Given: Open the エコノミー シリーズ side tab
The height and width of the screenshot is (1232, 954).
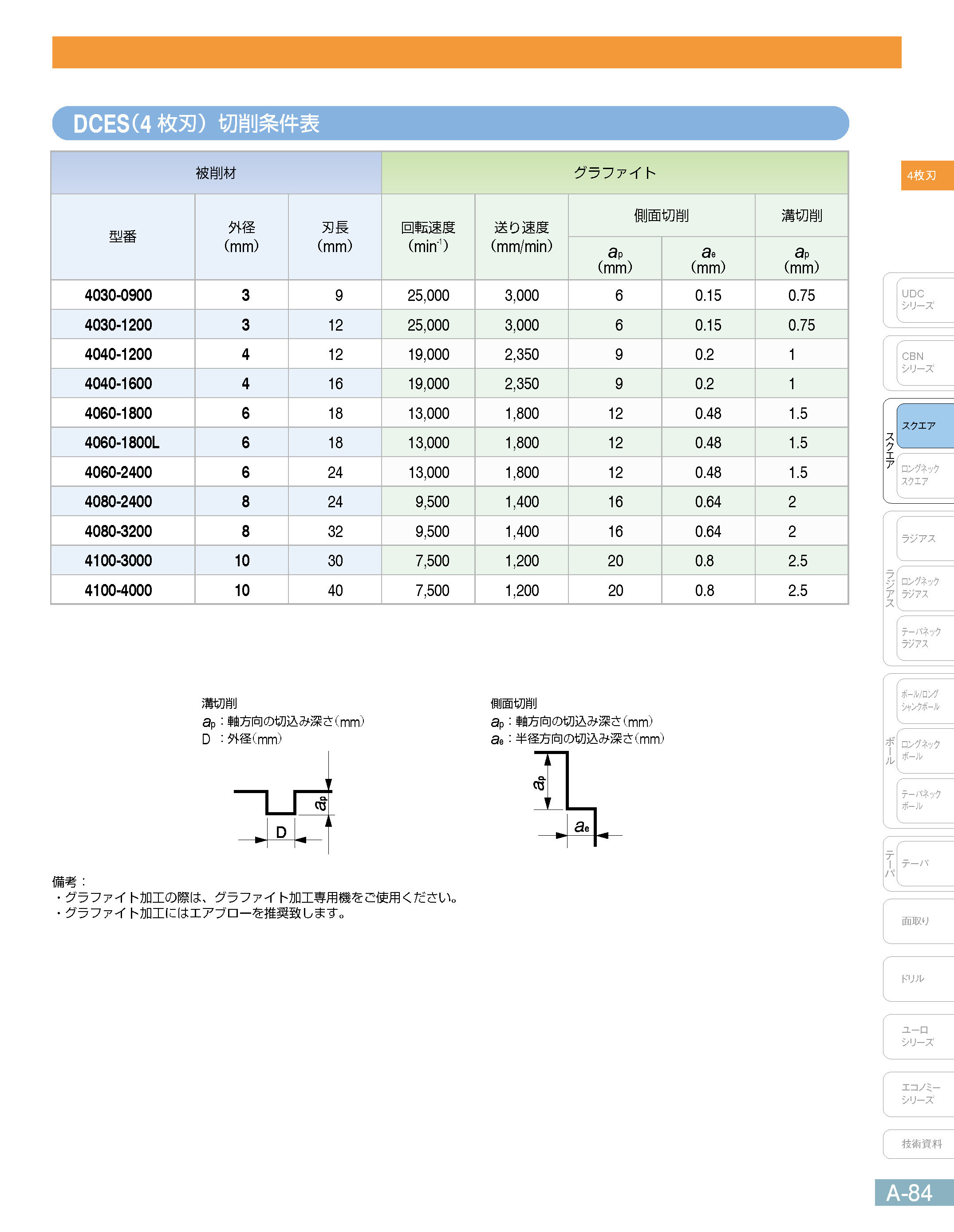Looking at the screenshot, I should (919, 1094).
